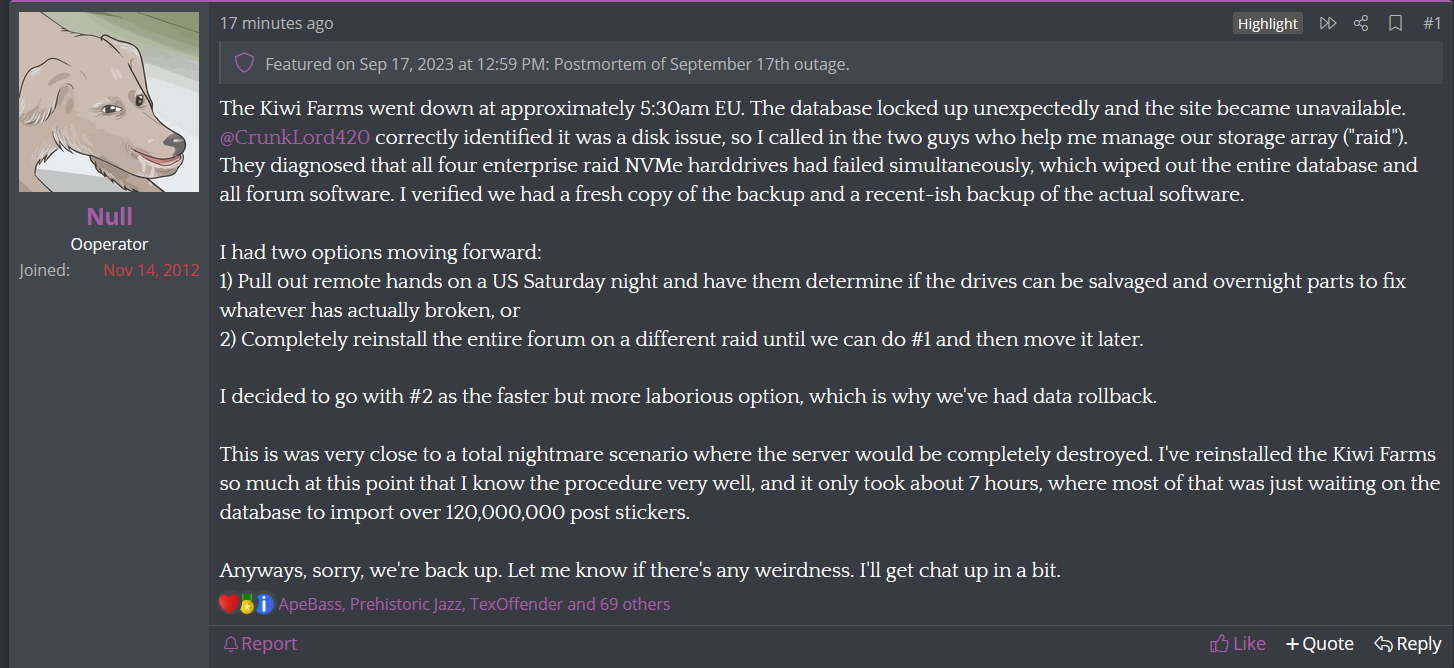
Task: Click the double-arrow skip icon beside Highlight
Action: [1327, 23]
